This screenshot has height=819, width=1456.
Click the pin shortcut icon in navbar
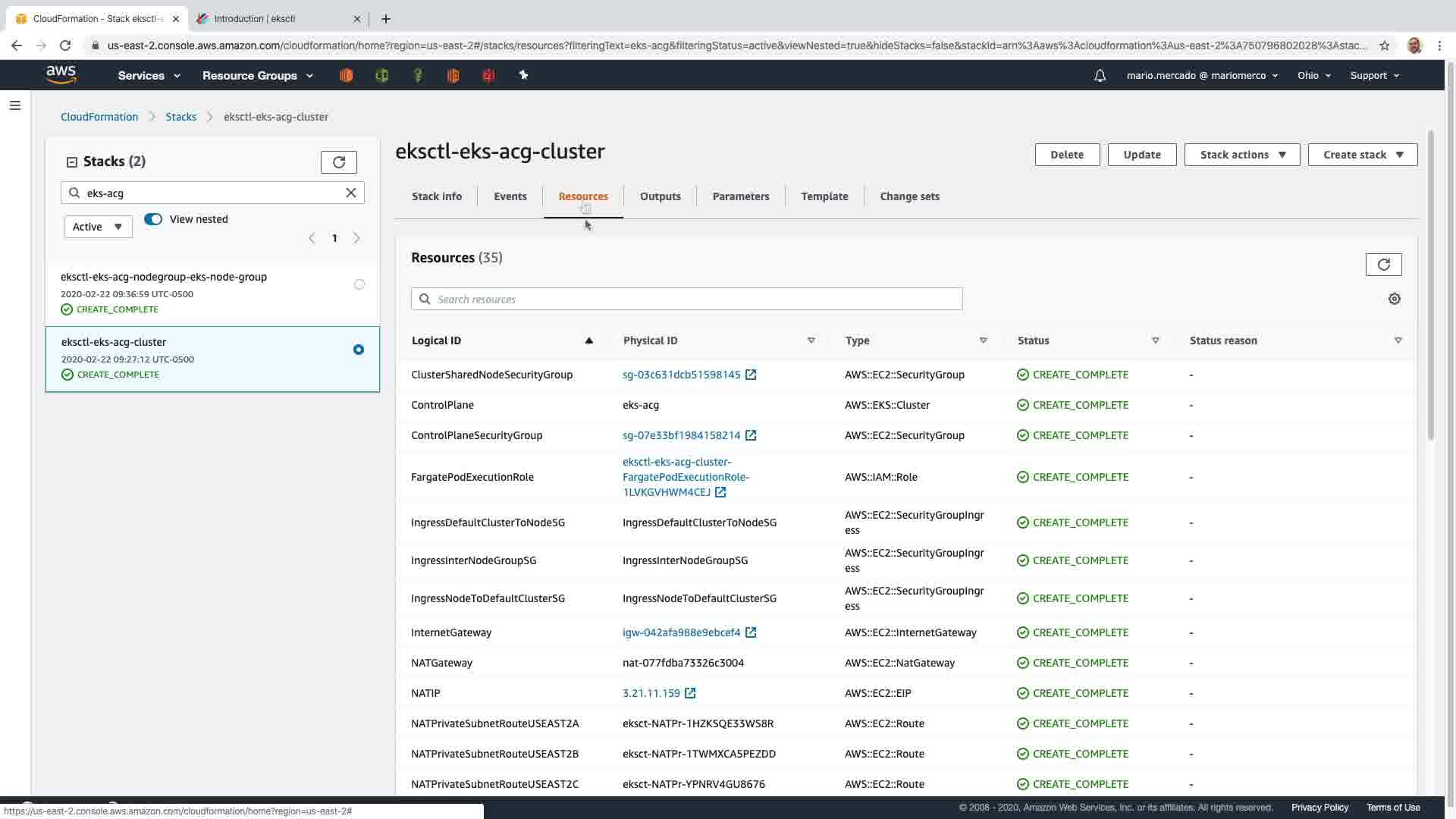pyautogui.click(x=523, y=75)
